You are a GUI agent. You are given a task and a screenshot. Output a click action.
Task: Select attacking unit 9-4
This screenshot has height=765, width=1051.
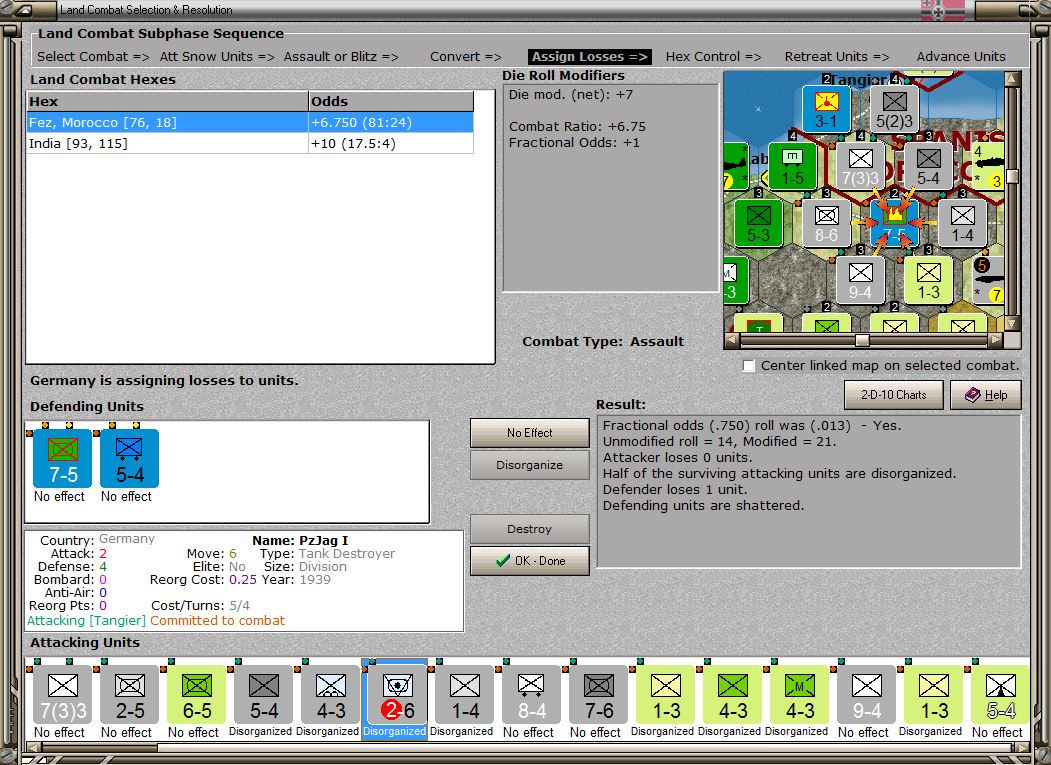[x=867, y=695]
